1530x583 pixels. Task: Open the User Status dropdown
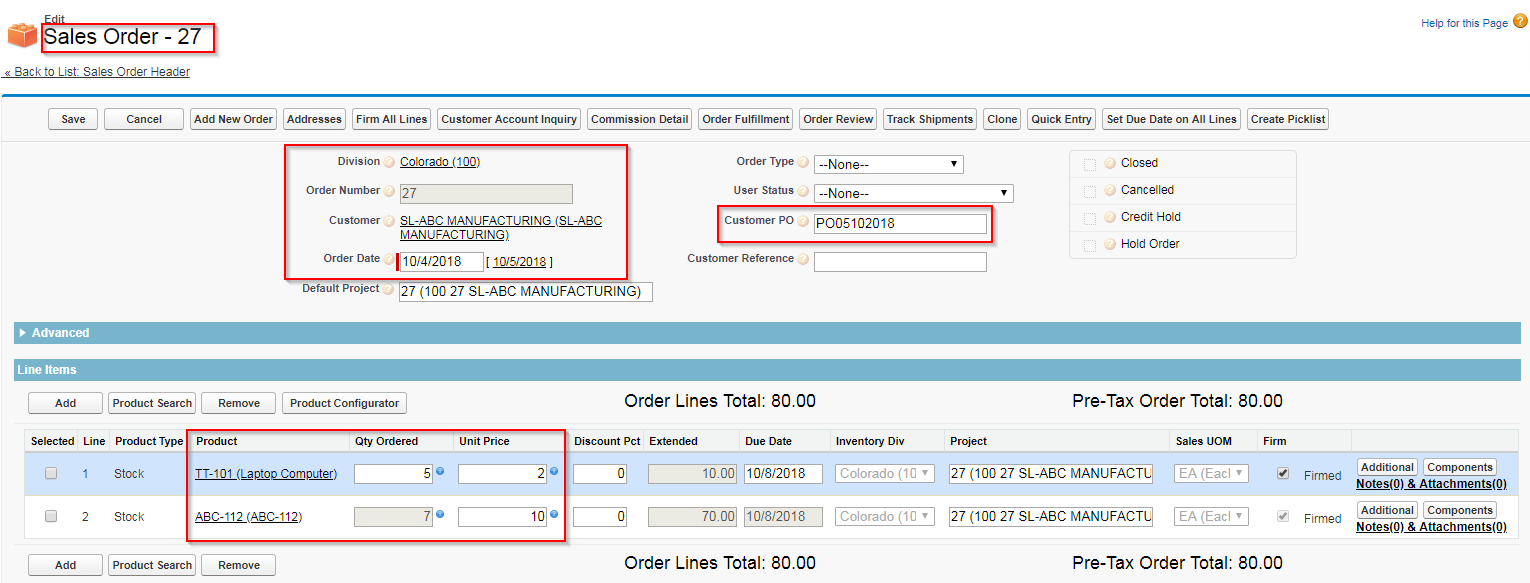tap(914, 193)
